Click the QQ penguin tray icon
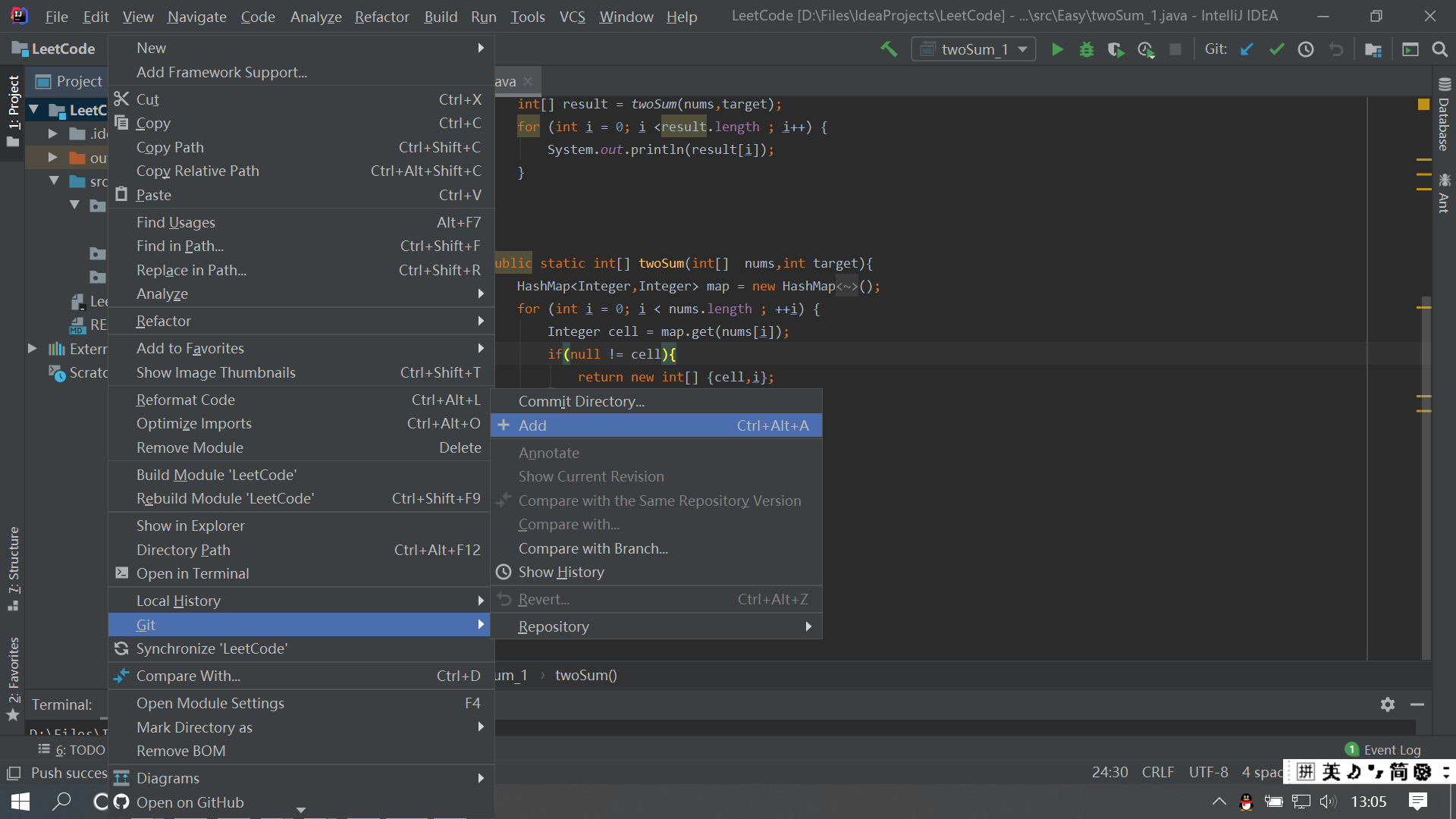This screenshot has height=819, width=1456. pyautogui.click(x=1246, y=802)
